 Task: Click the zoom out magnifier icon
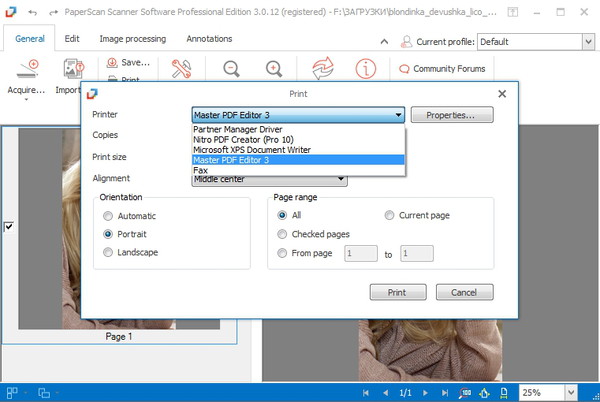coord(231,69)
